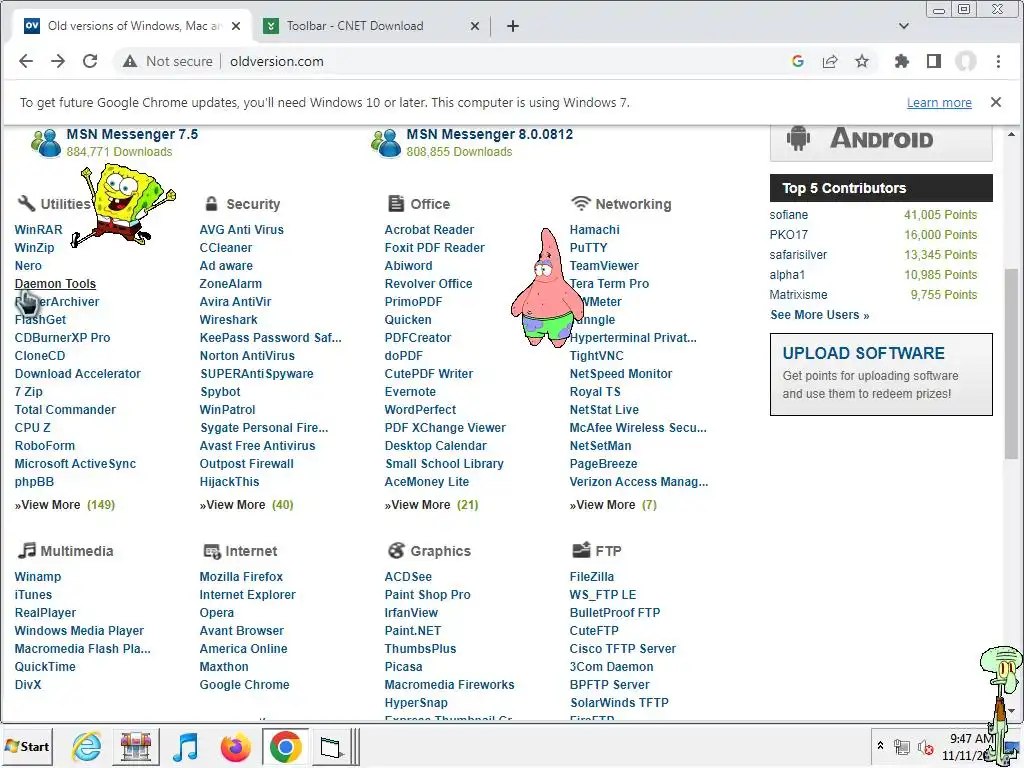Open FileZilla link
Screen dimensions: 1024x768
tap(592, 577)
